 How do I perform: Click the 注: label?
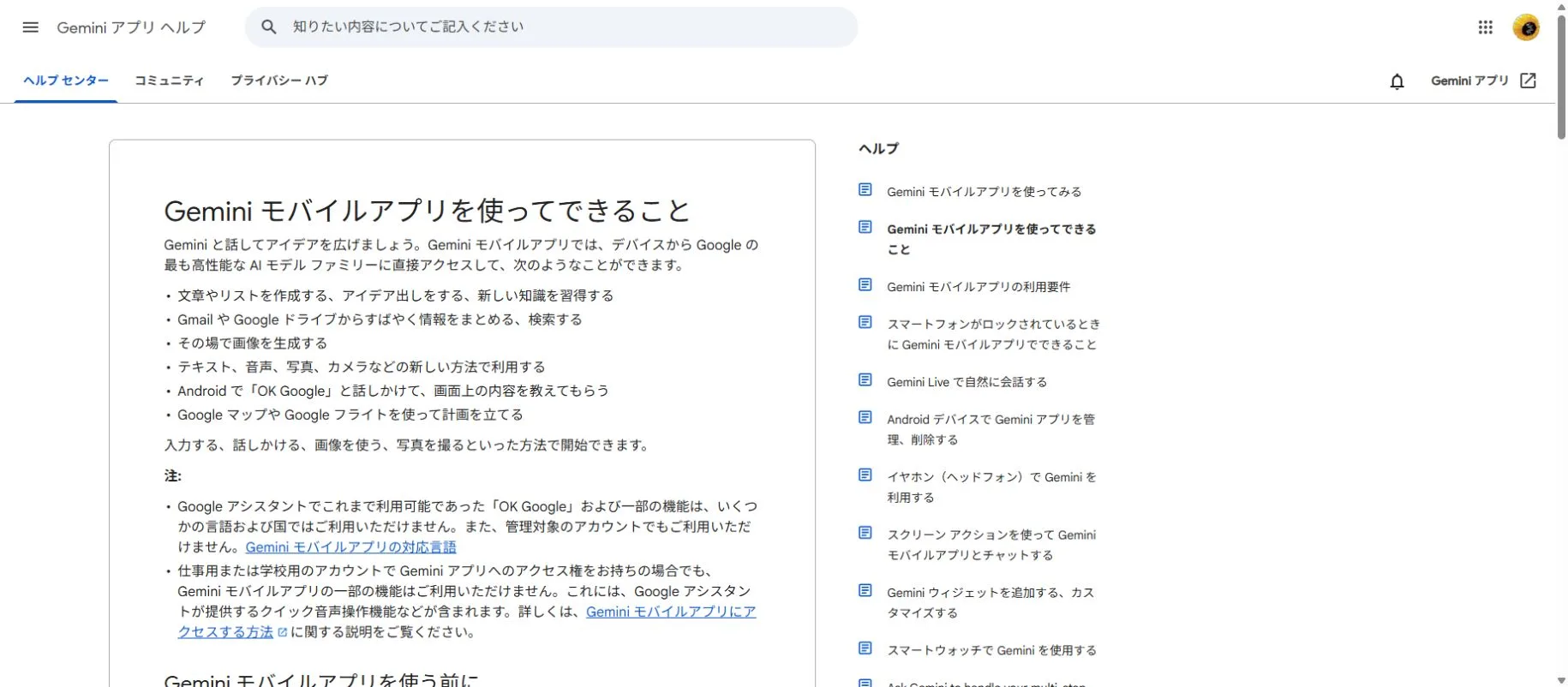[172, 475]
